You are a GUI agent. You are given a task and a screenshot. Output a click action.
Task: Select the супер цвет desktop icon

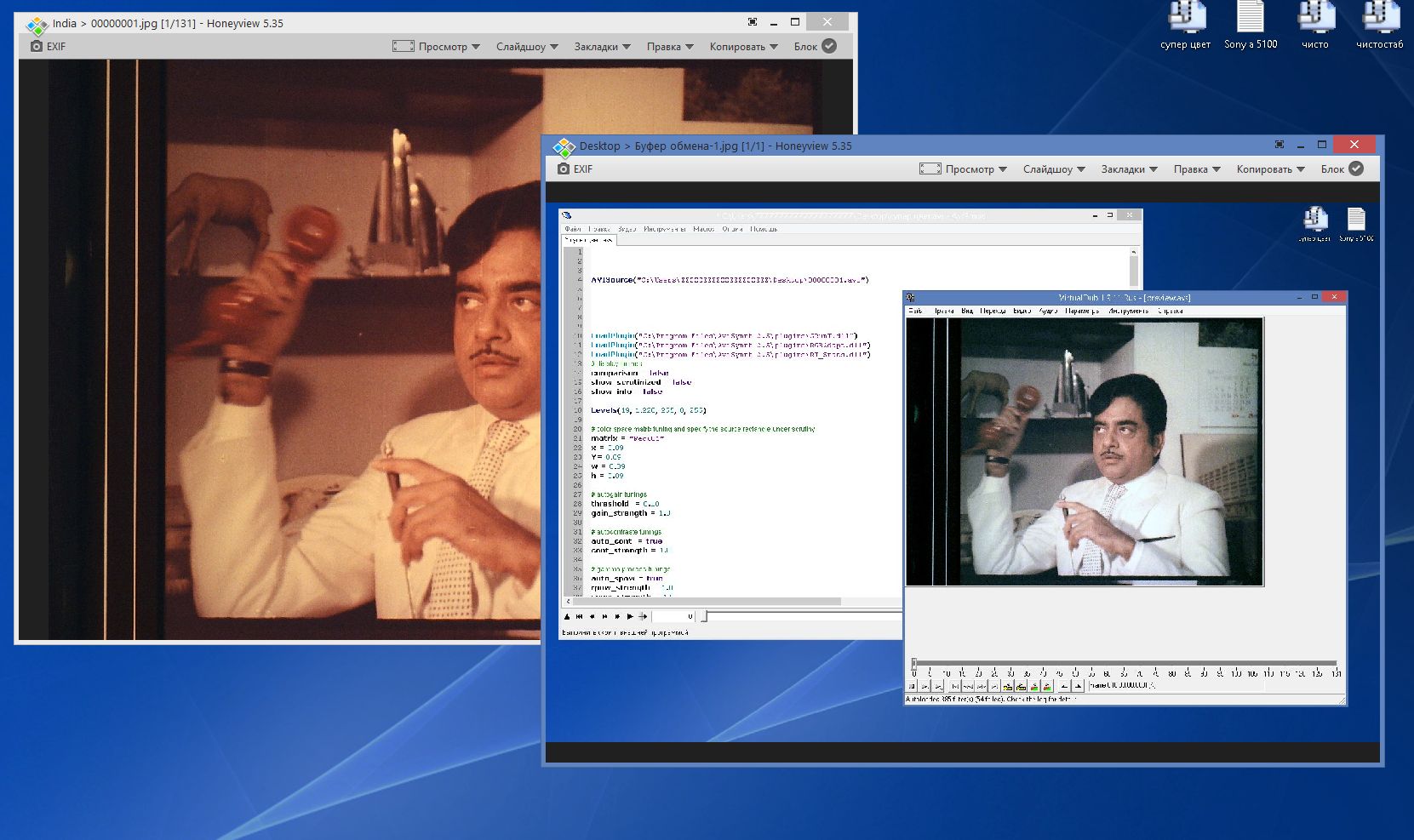tap(1185, 26)
